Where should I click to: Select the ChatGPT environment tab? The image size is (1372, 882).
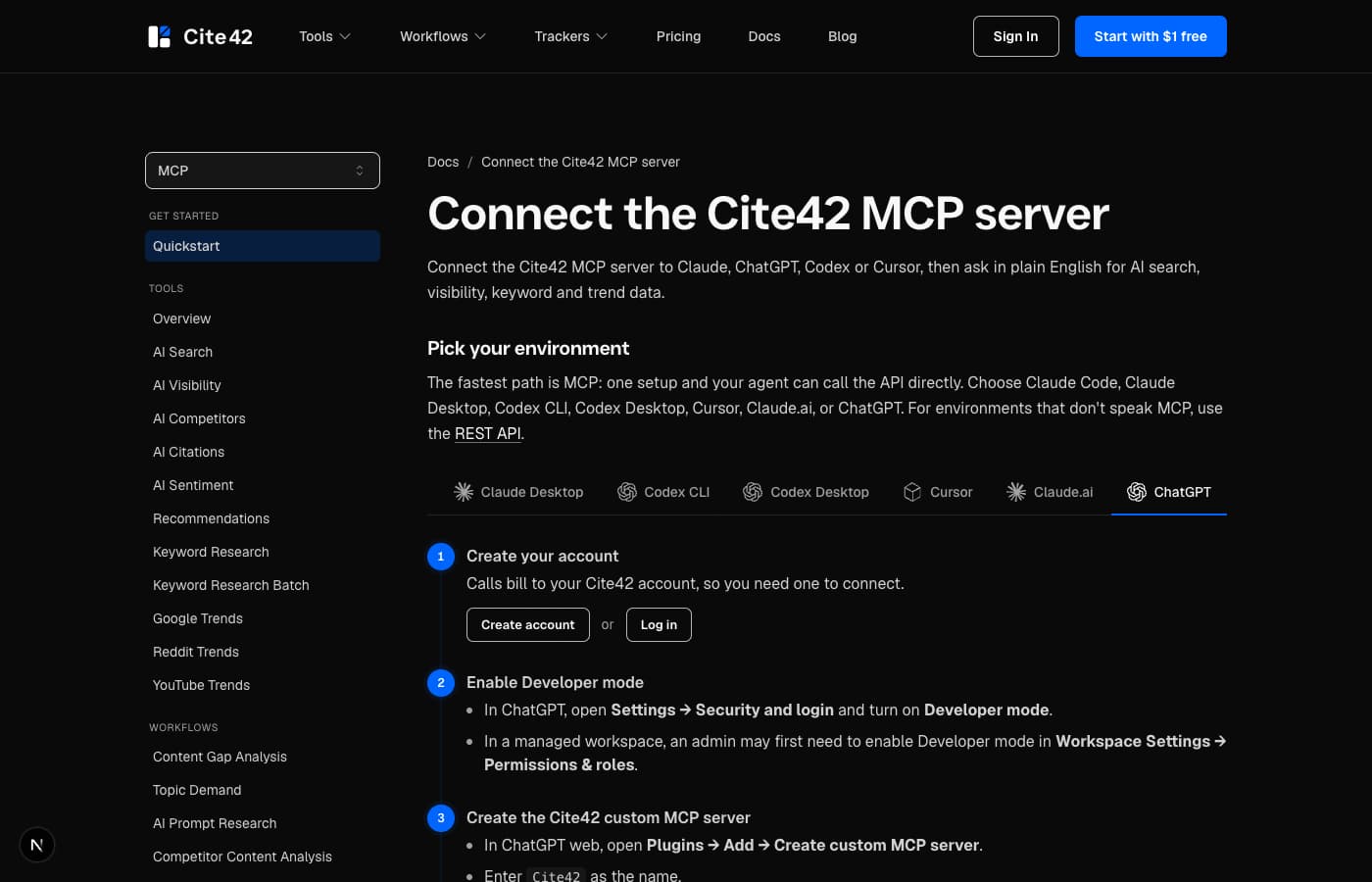click(1169, 492)
